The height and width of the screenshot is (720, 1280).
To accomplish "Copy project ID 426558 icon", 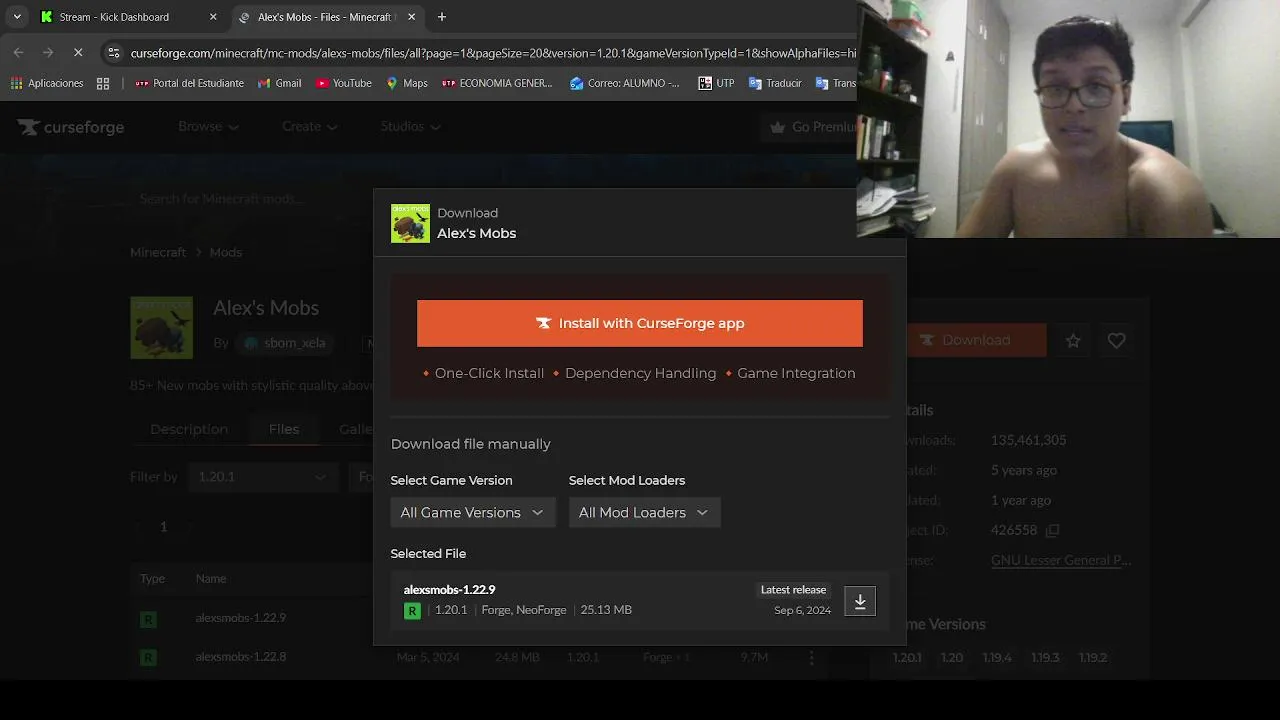I will (1052, 530).
